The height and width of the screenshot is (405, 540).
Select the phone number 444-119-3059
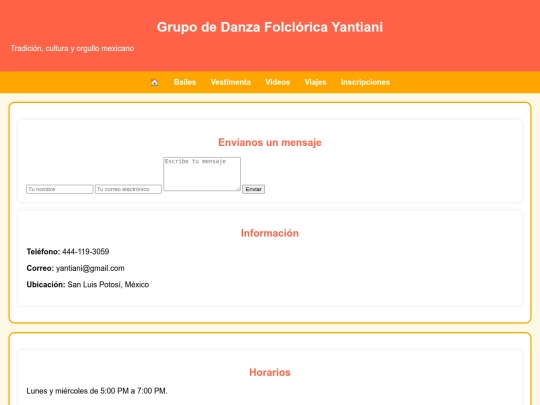click(86, 252)
